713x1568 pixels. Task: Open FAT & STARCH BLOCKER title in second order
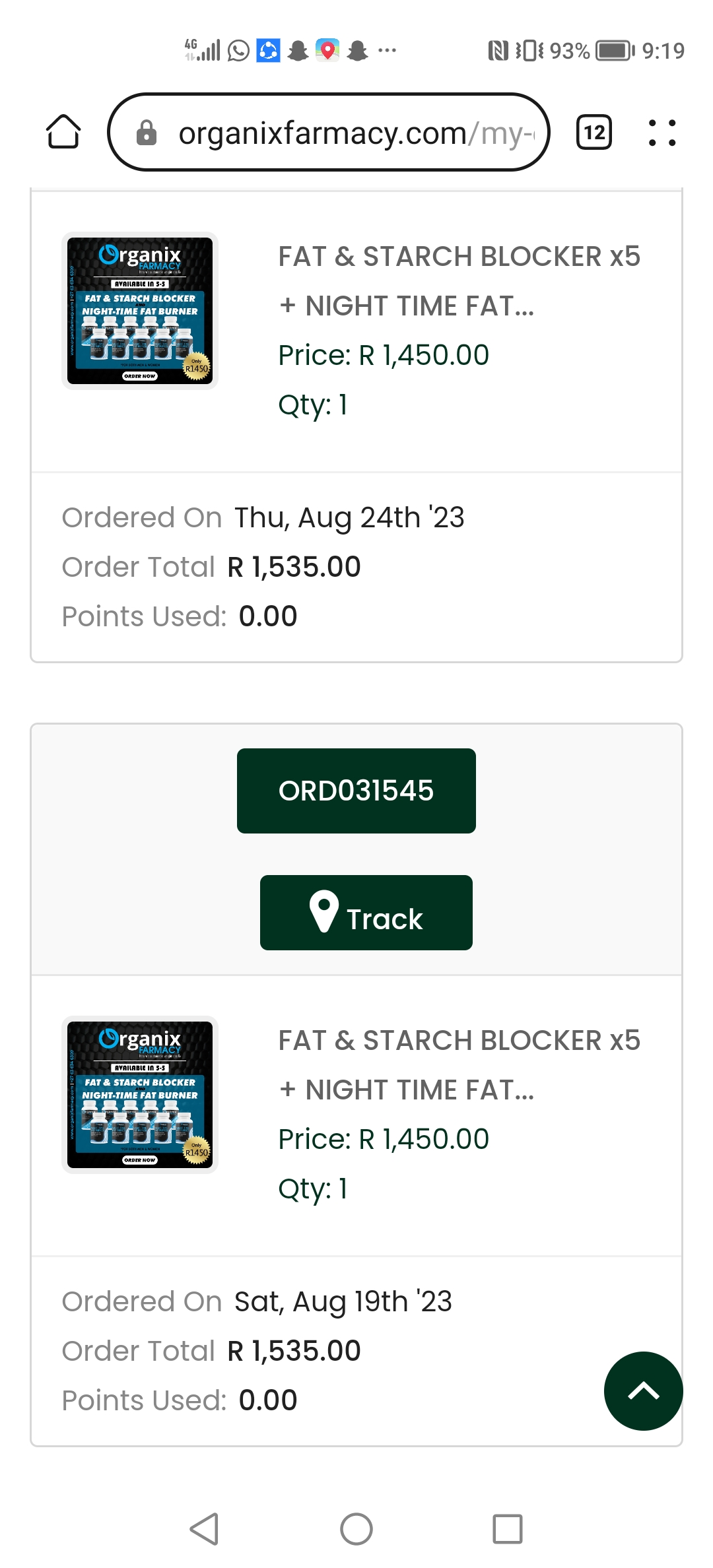point(459,1065)
